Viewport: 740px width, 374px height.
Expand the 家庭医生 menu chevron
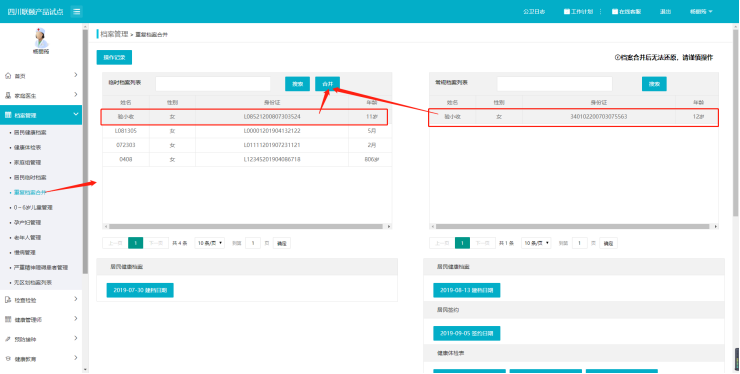76,95
